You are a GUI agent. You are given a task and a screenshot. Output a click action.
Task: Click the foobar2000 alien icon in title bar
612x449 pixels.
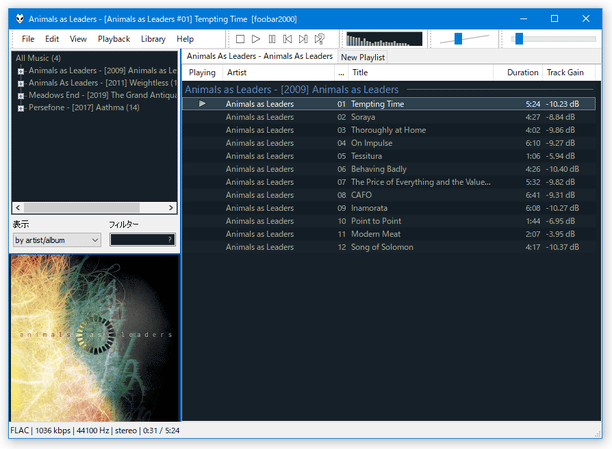tap(20, 19)
